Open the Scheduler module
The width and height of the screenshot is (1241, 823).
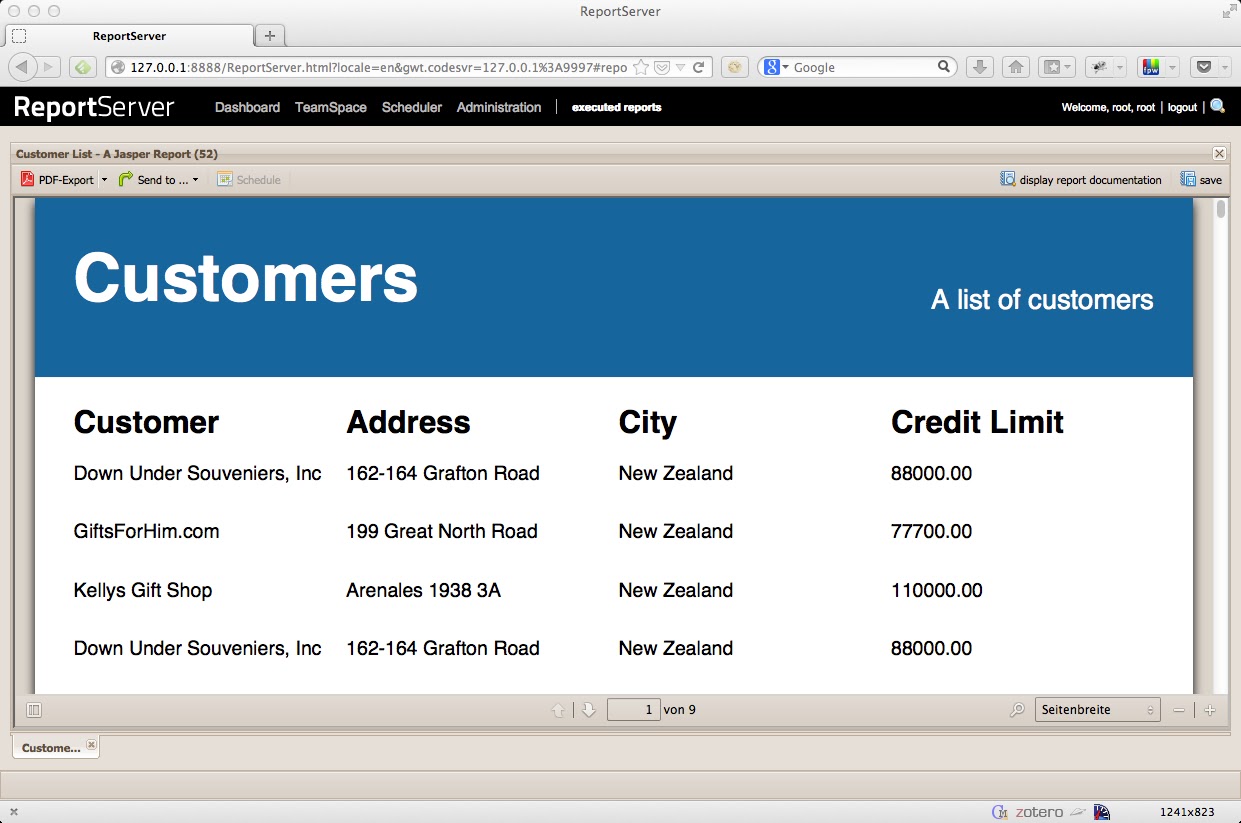[411, 107]
